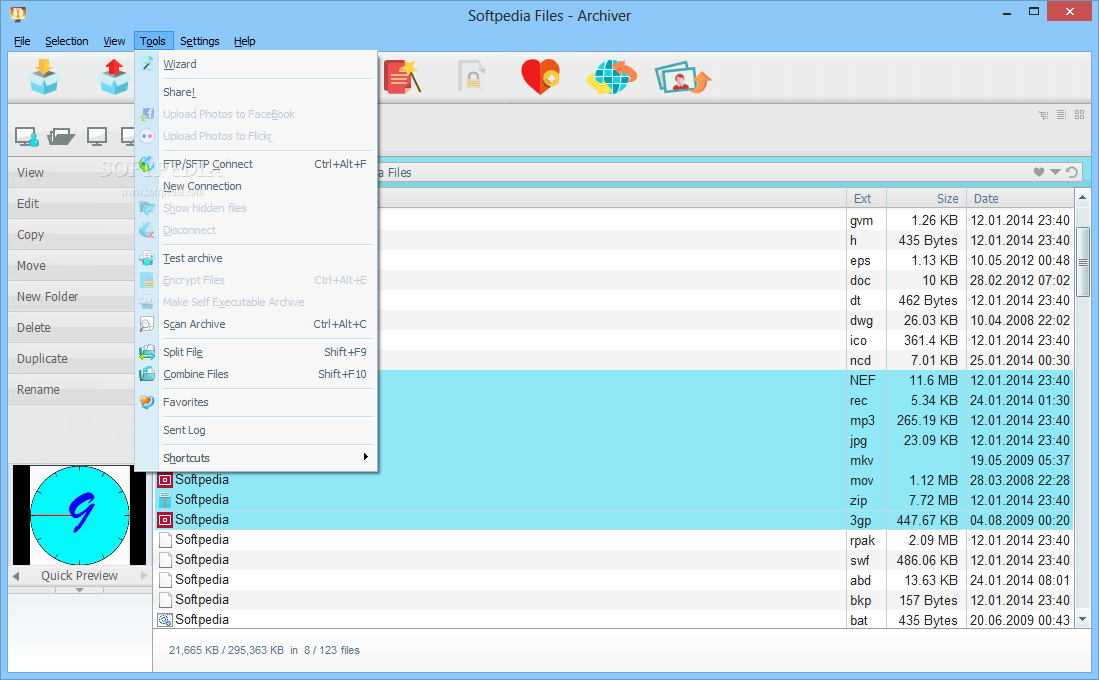Viewport: 1099px width, 680px height.
Task: Choose Share! from the Tools menu
Action: pos(257,92)
